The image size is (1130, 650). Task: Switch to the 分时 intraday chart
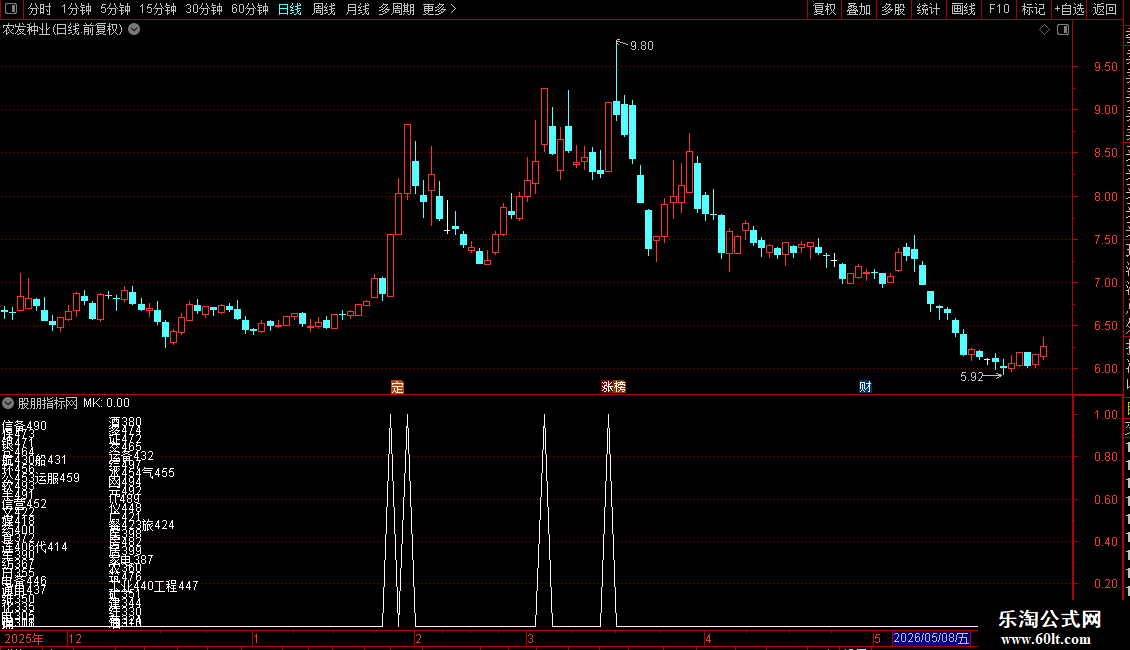(x=40, y=9)
